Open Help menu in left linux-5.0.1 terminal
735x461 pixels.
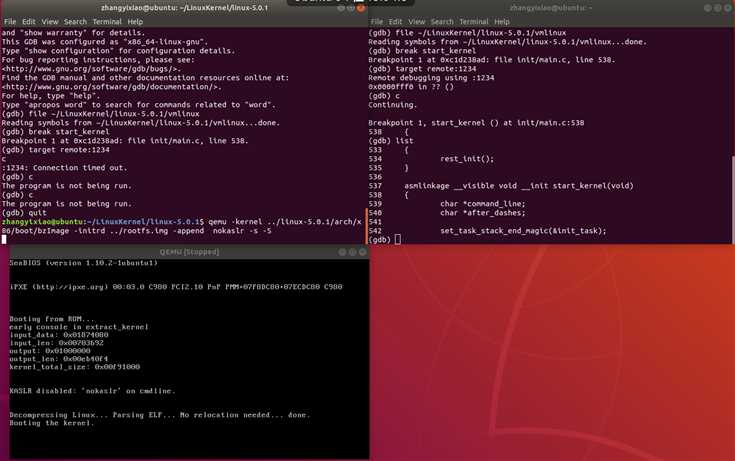pyautogui.click(x=135, y=22)
